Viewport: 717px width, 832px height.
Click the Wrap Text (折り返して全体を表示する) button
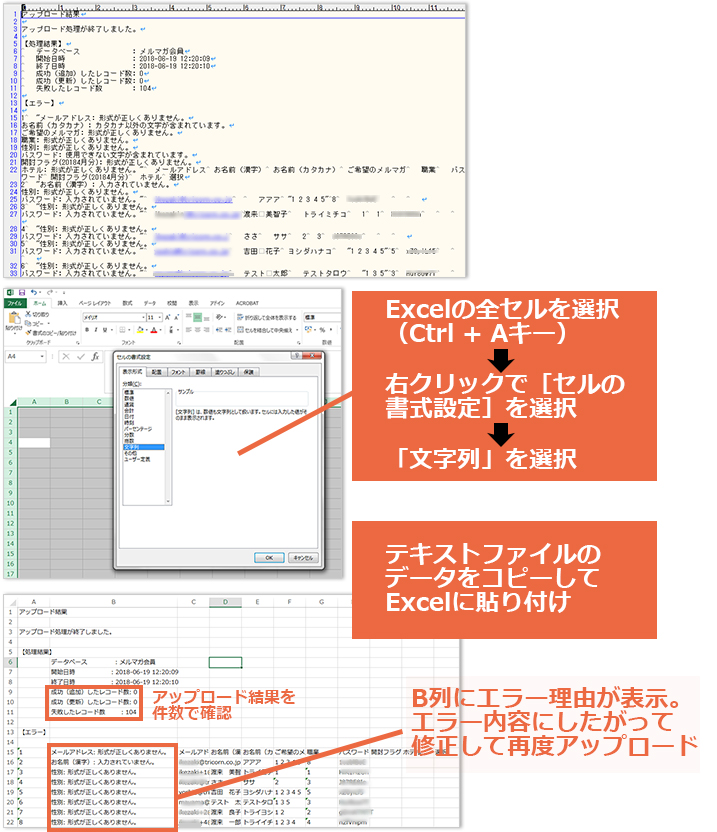click(x=267, y=318)
